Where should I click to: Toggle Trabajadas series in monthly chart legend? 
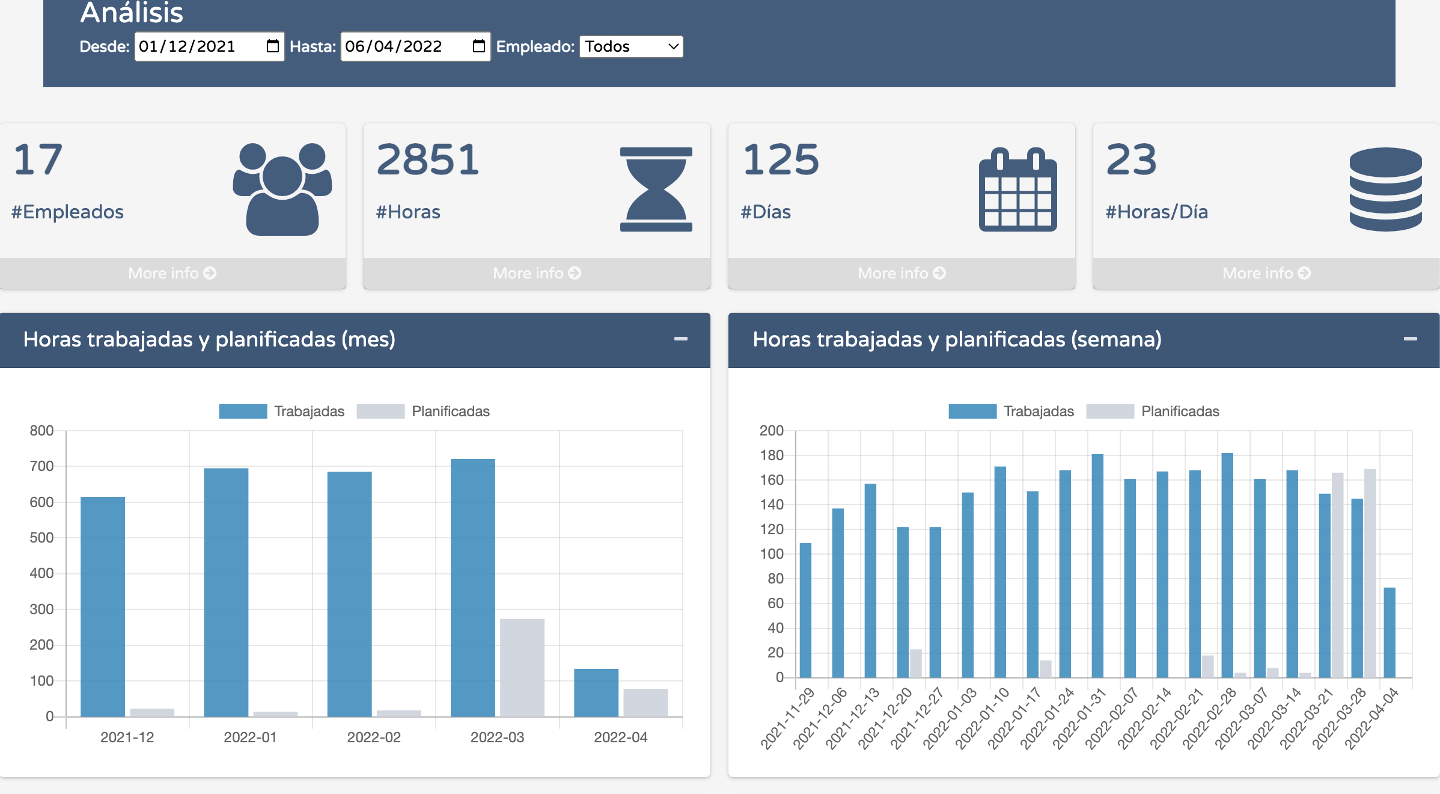282,411
